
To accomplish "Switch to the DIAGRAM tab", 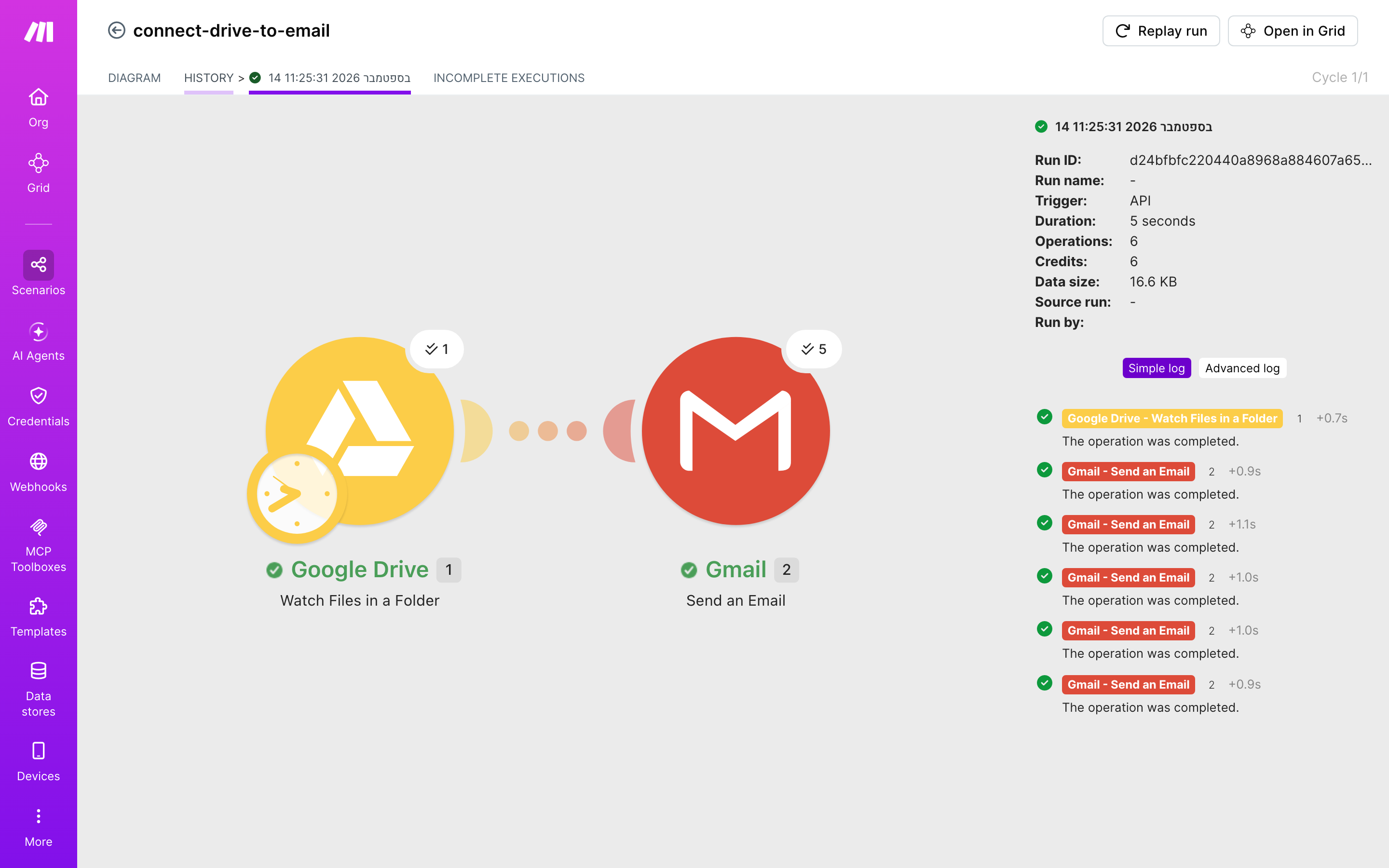I will pos(134,78).
